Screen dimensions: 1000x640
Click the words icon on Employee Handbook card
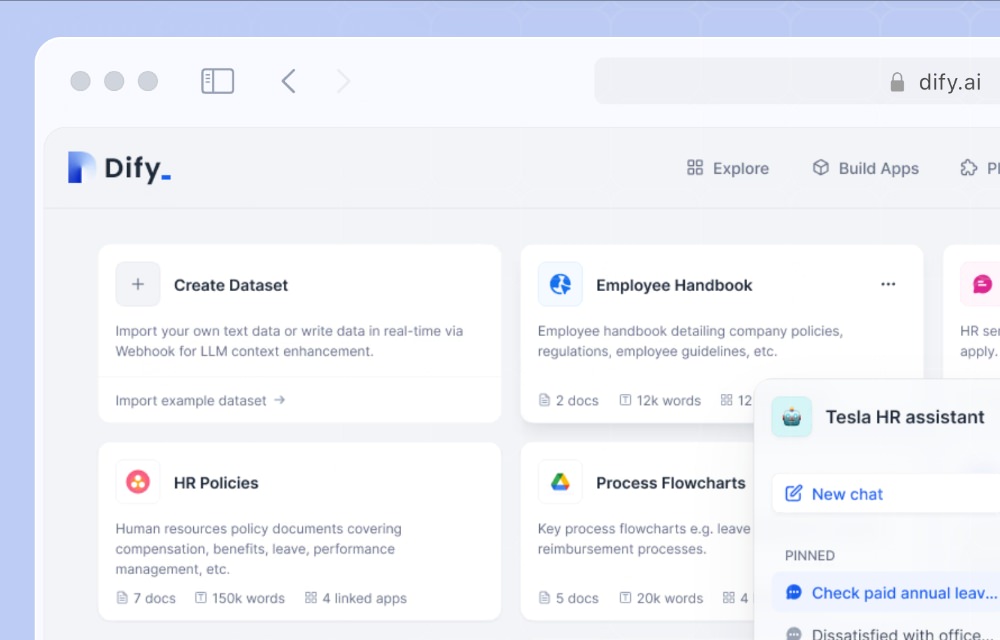pos(625,400)
